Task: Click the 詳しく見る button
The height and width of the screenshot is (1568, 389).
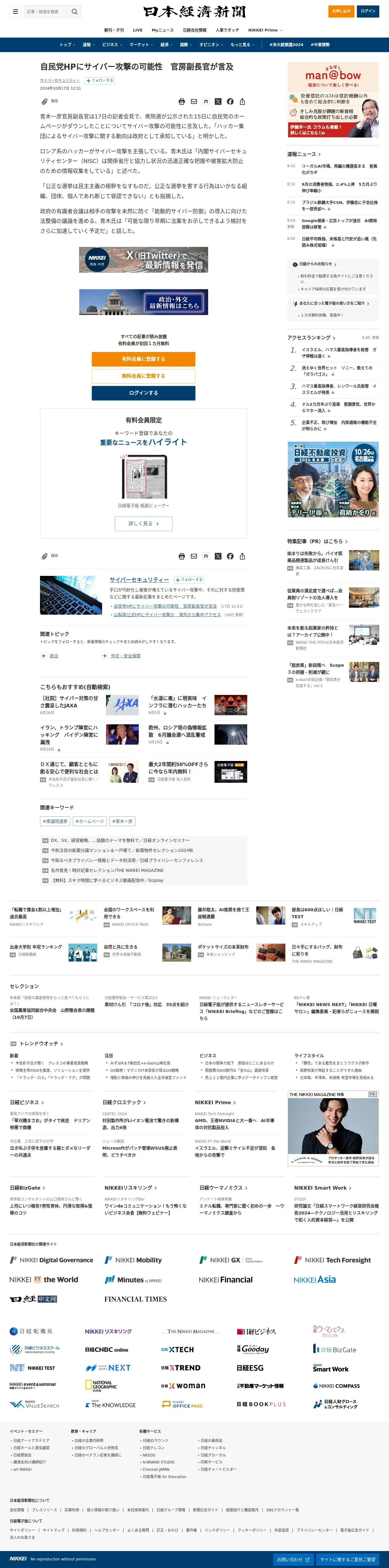Action: tap(144, 523)
